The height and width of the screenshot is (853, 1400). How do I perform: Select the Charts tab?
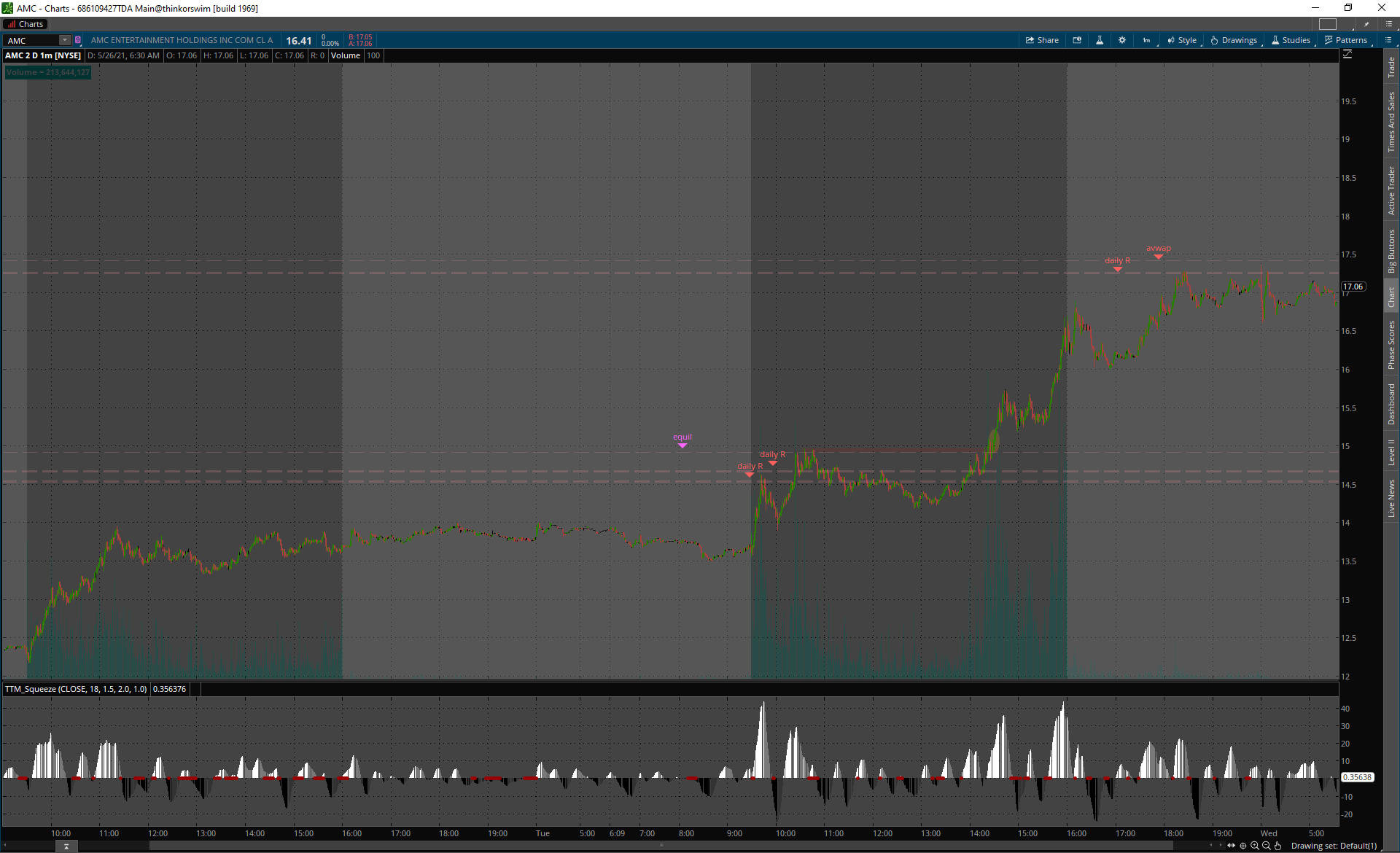tap(26, 24)
